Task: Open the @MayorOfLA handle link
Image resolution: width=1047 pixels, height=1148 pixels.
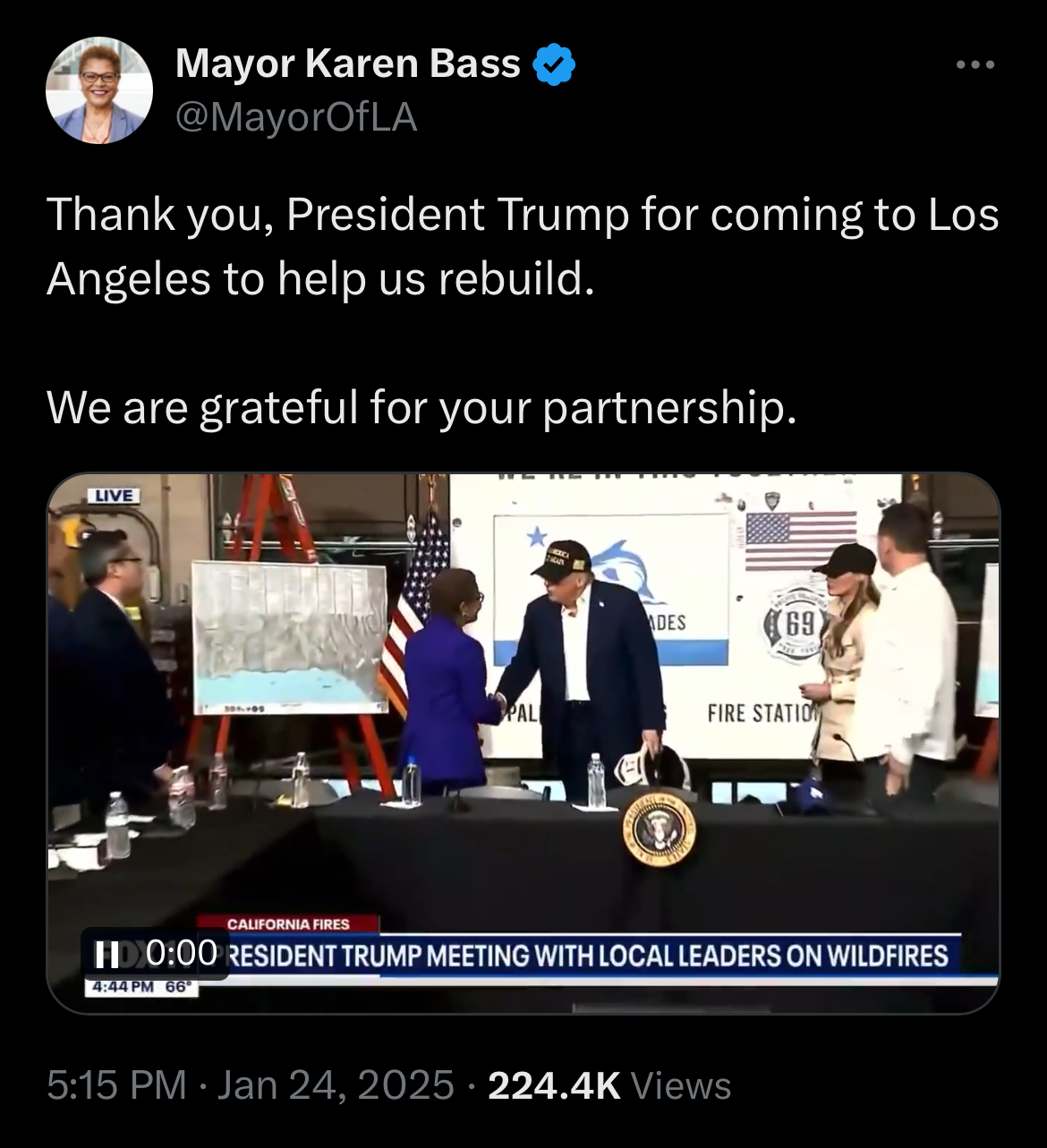Action: coord(296,117)
